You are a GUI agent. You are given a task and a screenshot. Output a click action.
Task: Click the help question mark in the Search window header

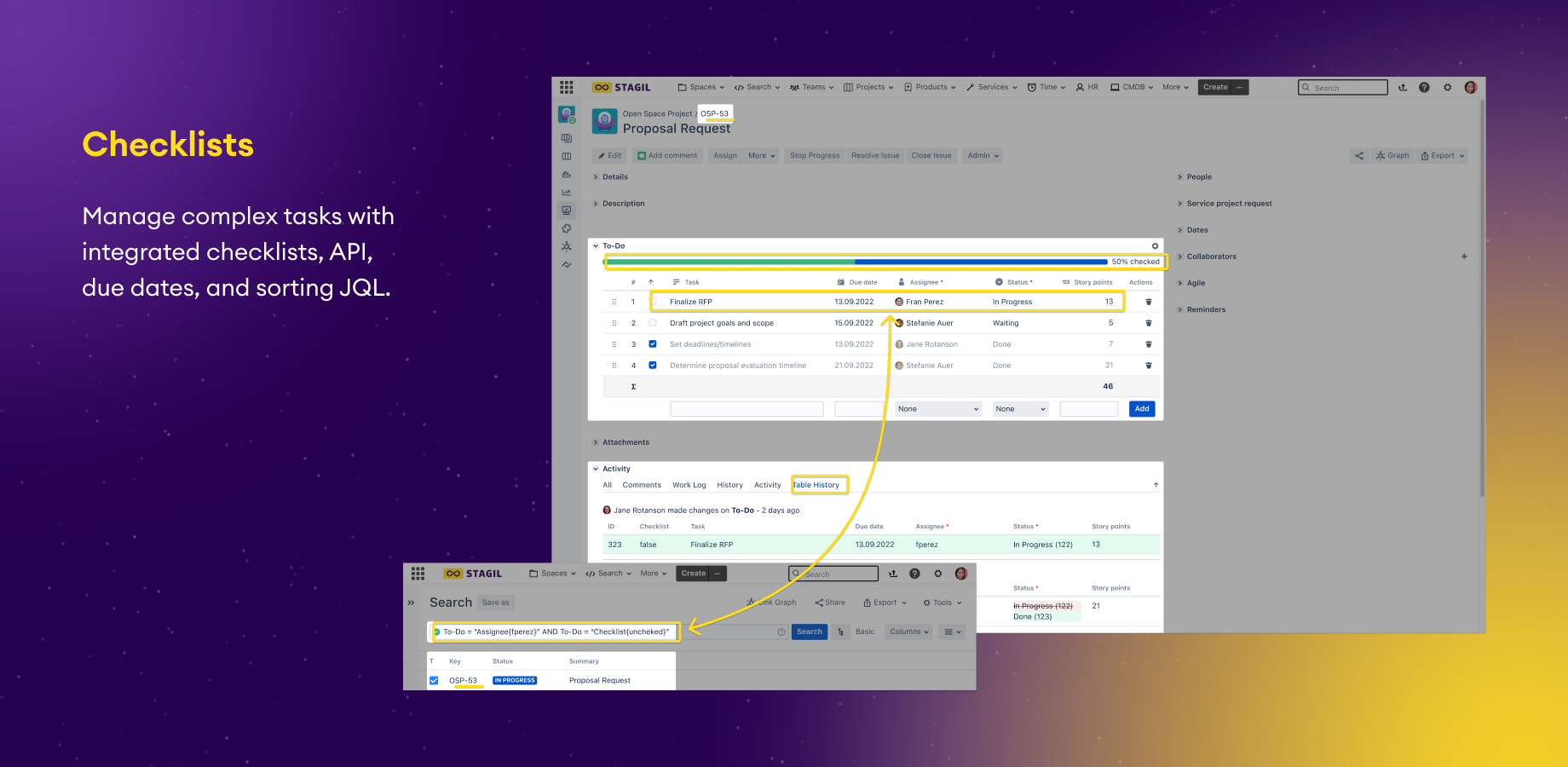tap(914, 574)
